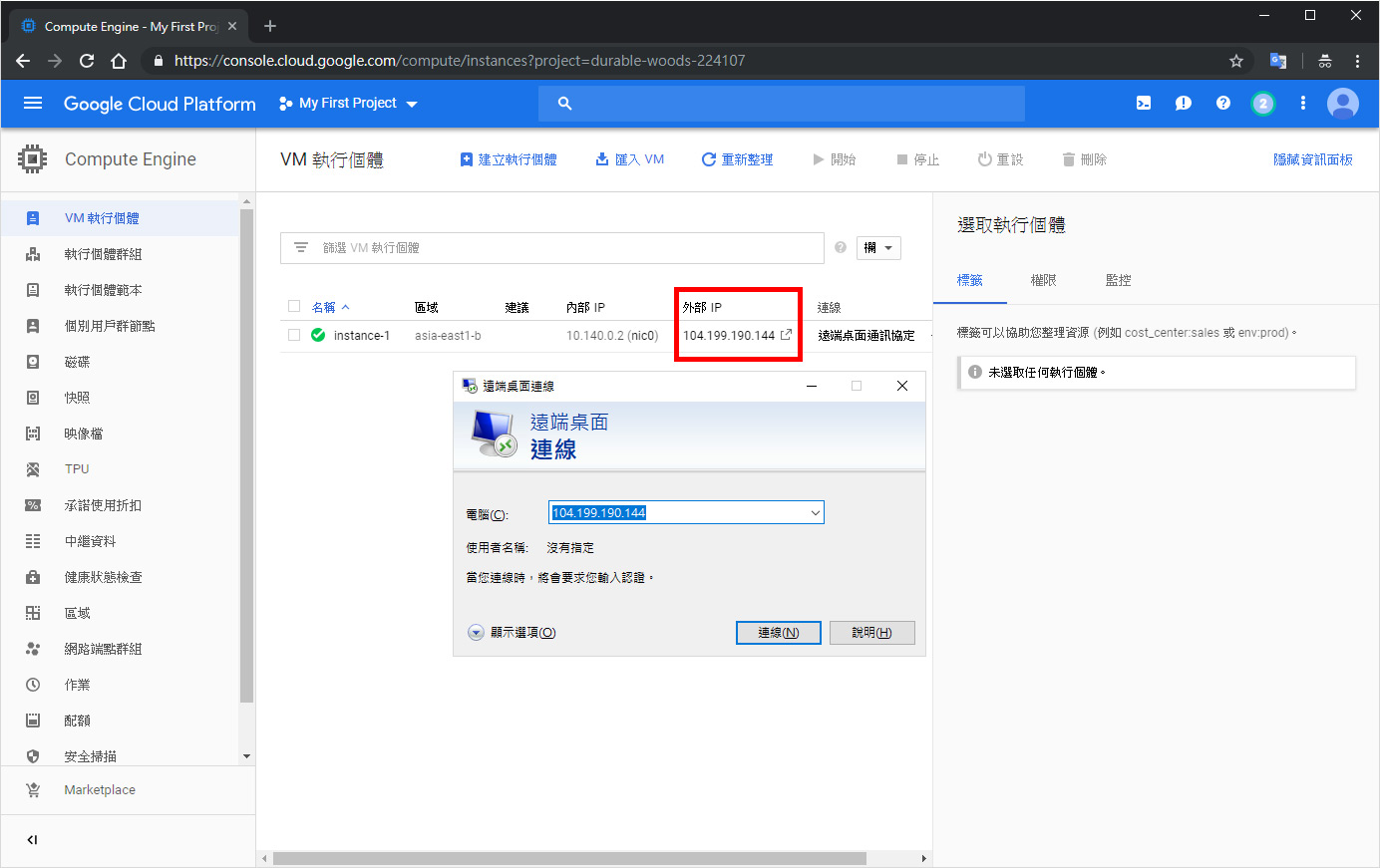Click the 快照 snapshot icon in sidebar
The width and height of the screenshot is (1380, 868).
coord(33,398)
